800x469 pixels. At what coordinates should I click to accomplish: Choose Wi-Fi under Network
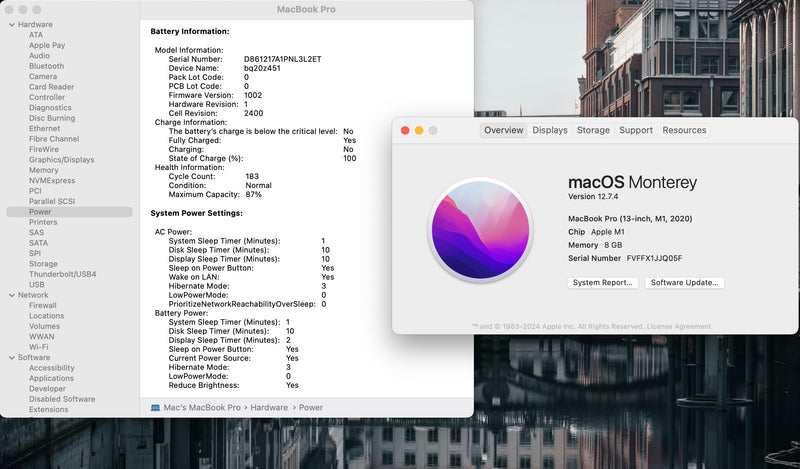click(38, 347)
